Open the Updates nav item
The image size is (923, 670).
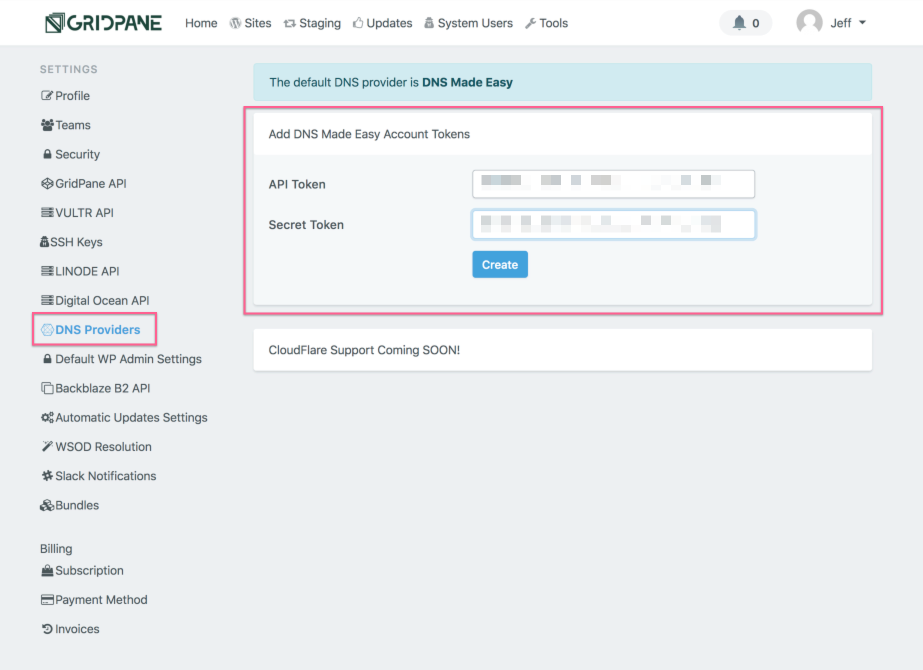pyautogui.click(x=389, y=23)
